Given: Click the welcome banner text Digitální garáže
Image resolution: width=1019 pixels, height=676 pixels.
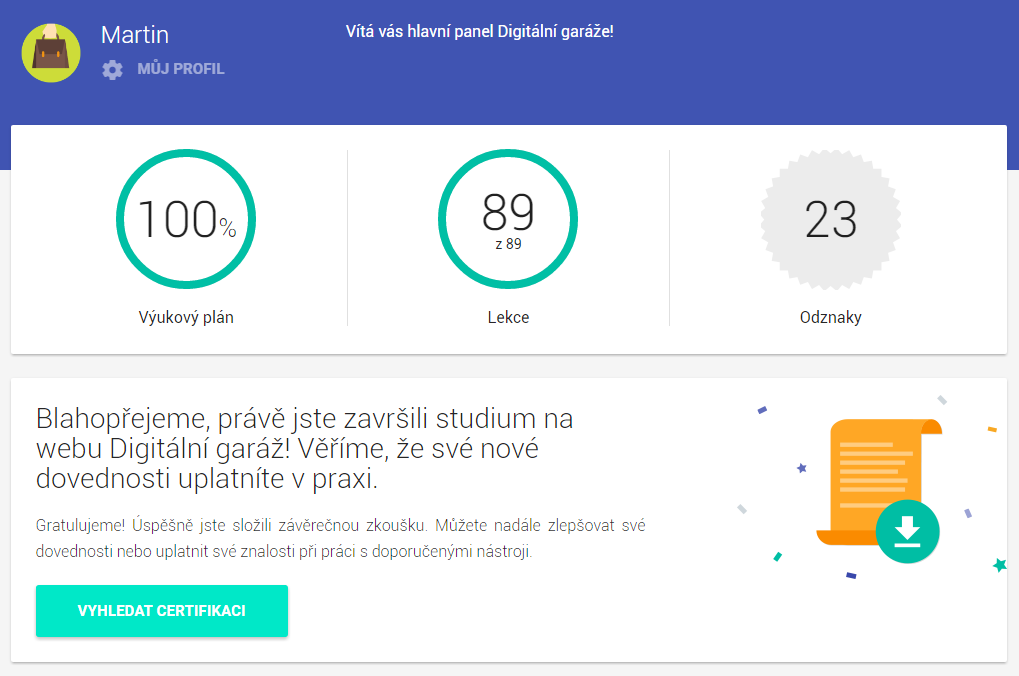Looking at the screenshot, I should tap(555, 31).
